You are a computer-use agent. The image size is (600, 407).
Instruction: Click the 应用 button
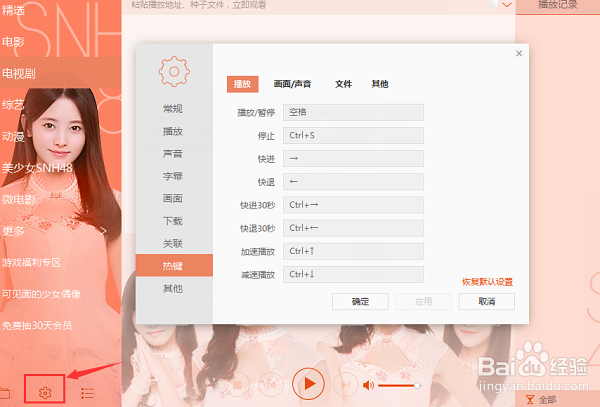pos(424,301)
